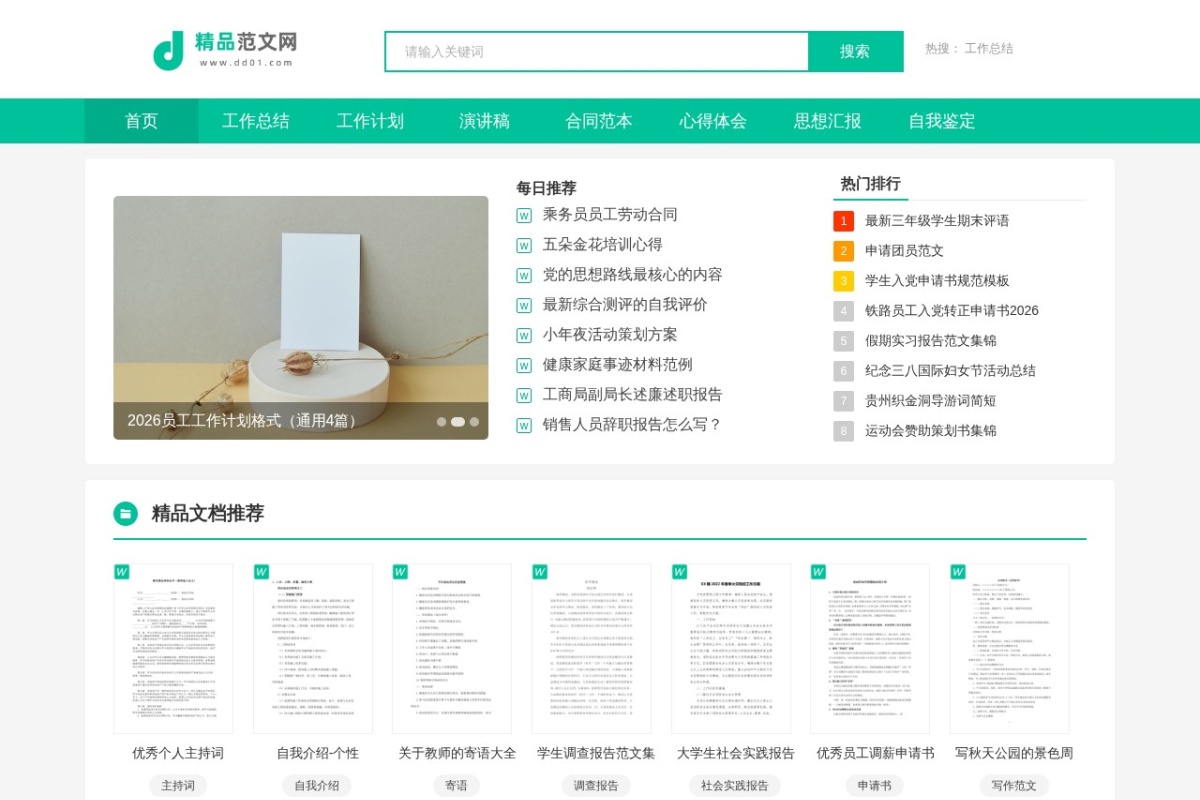
Task: Click the 调查报告 tag button
Action: pyautogui.click(x=596, y=785)
